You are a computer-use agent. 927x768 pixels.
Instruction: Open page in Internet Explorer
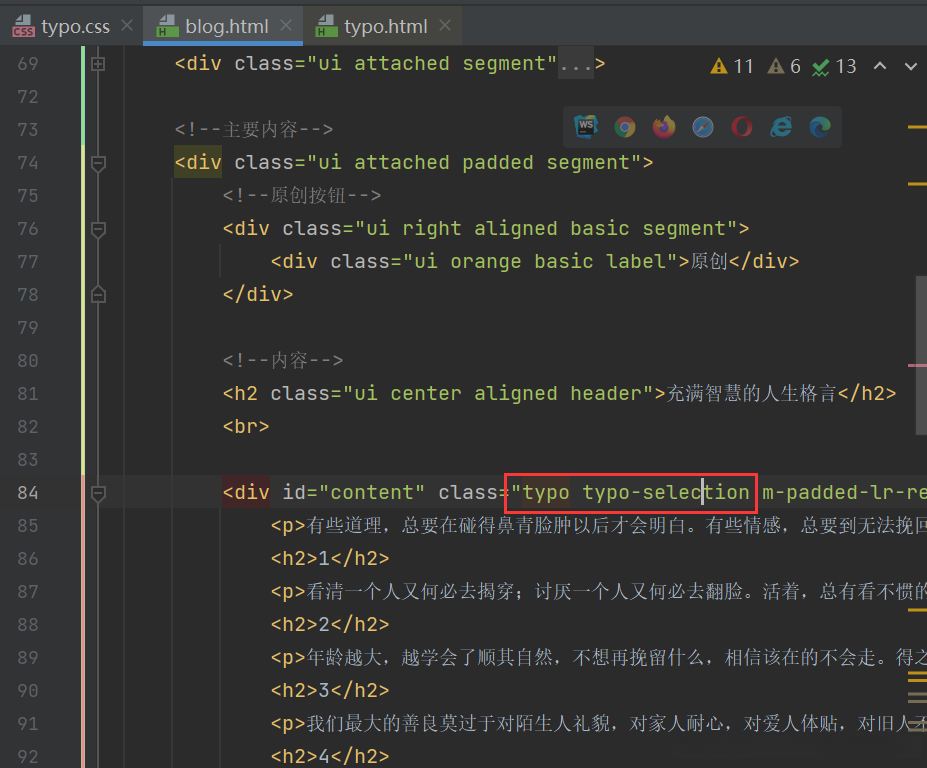click(x=781, y=127)
